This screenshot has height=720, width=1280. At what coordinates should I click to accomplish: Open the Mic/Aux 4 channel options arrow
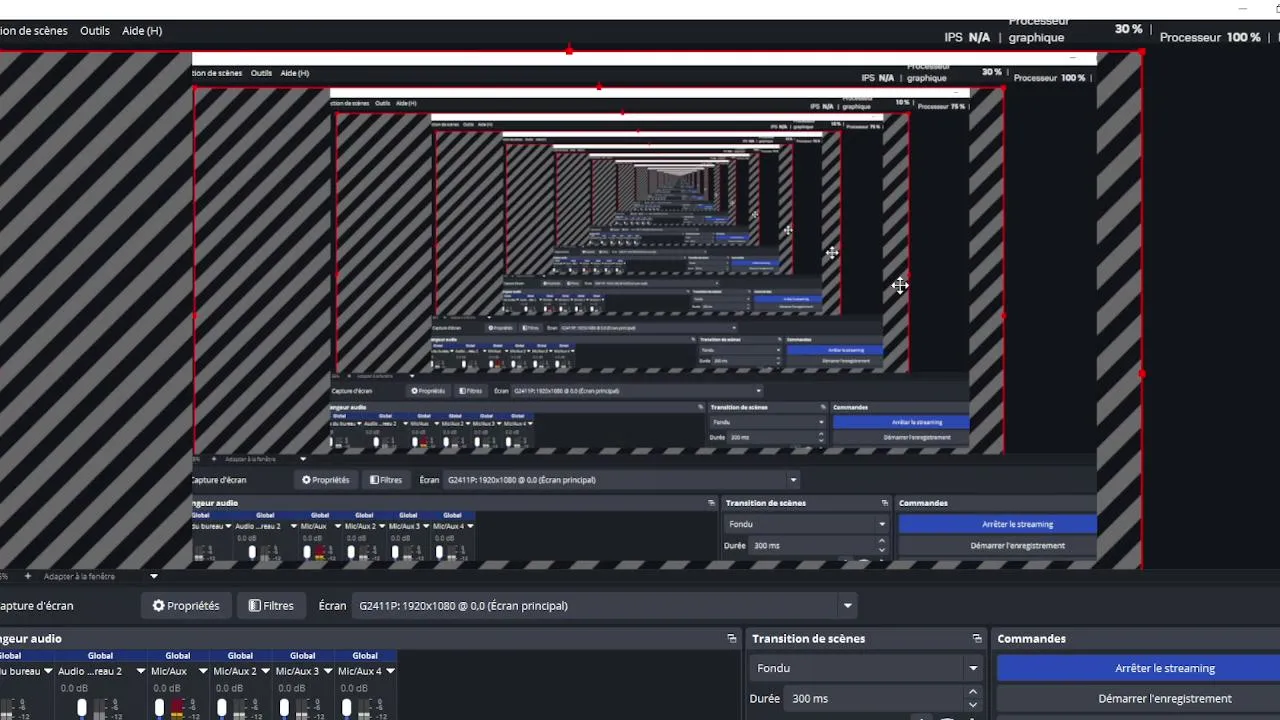(390, 671)
